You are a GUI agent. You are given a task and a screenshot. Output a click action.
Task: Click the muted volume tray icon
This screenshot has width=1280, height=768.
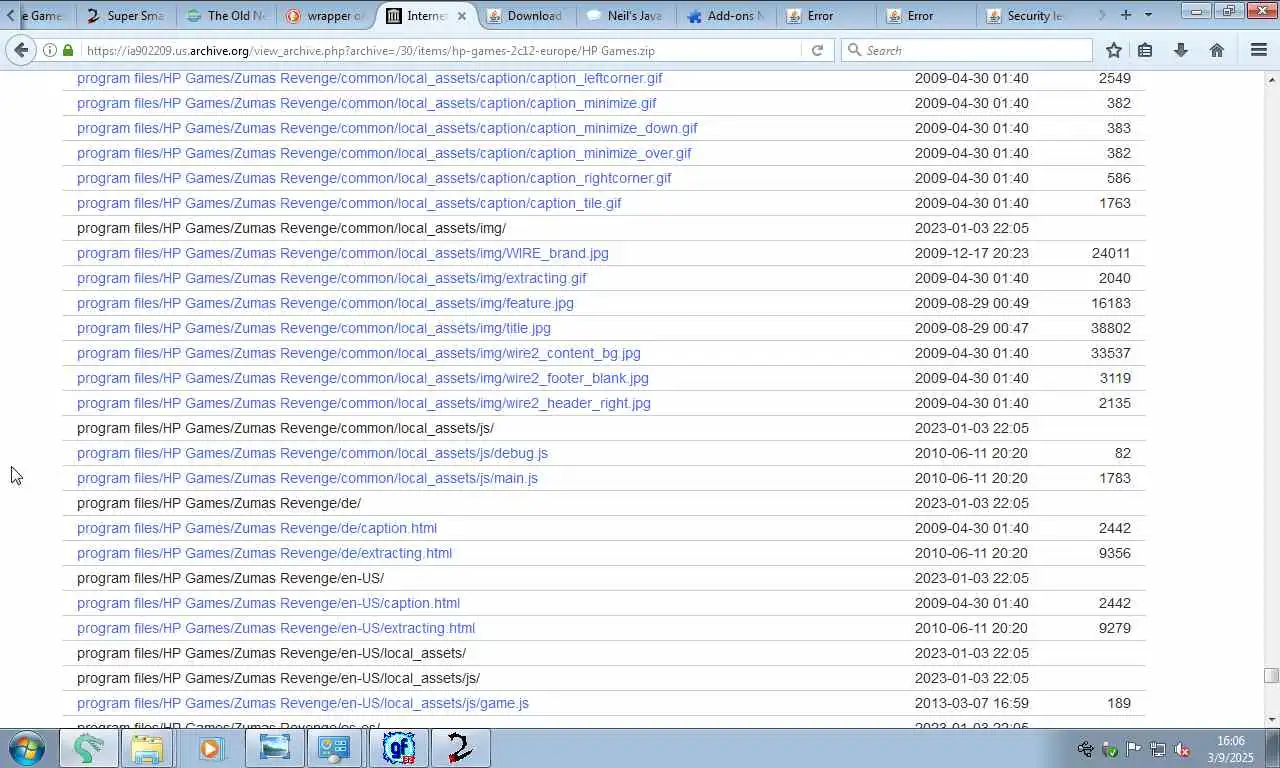(x=1181, y=749)
